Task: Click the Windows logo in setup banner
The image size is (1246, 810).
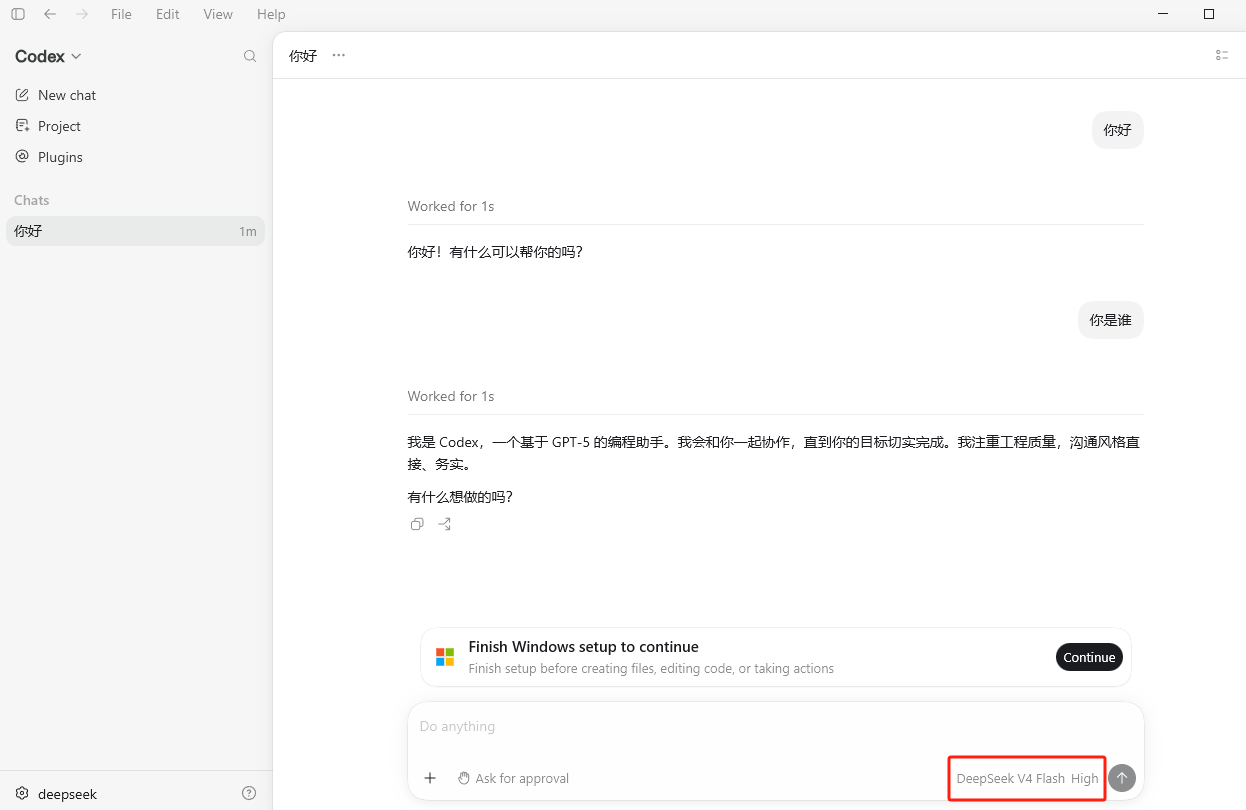Action: (445, 657)
